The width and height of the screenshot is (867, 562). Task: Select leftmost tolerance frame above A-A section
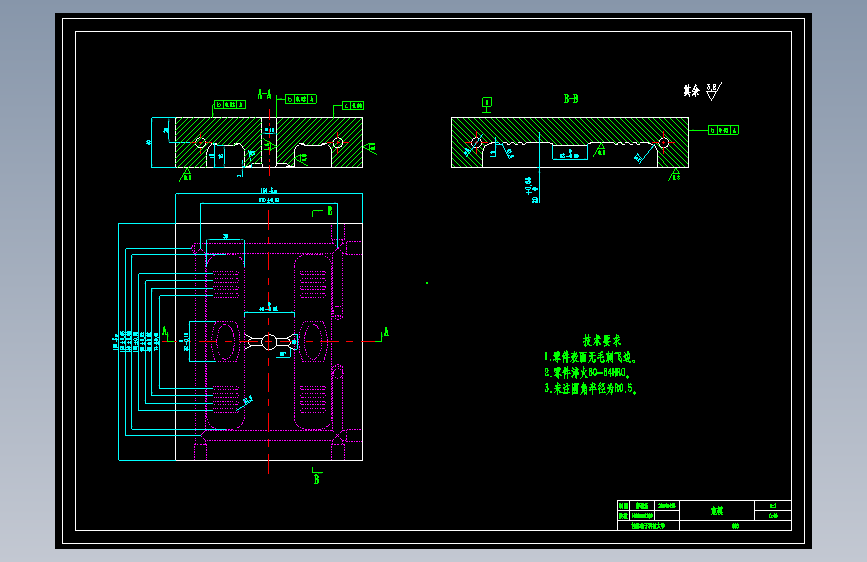click(229, 105)
